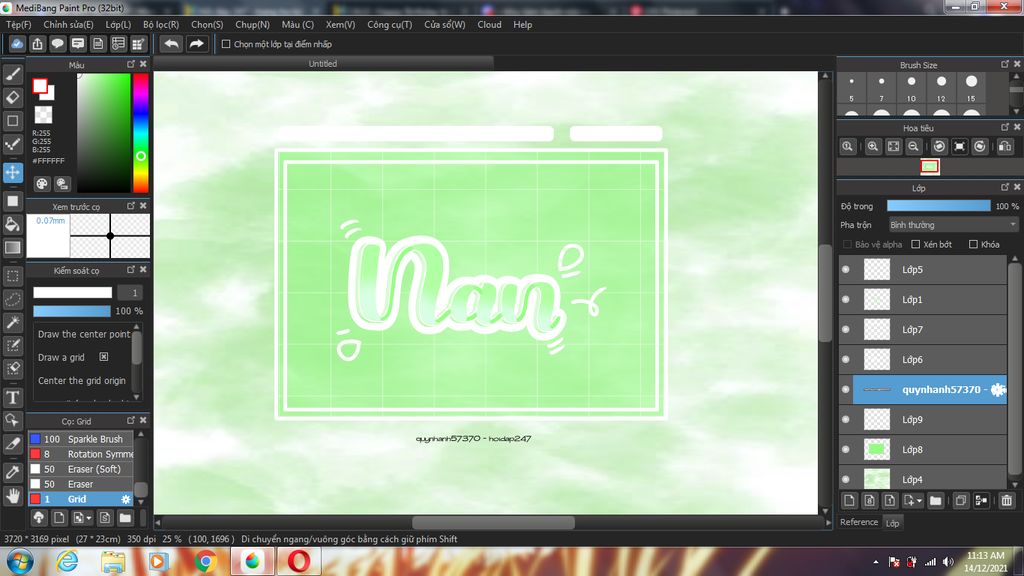Select the Move tool
Screen dimensions: 1024x576
coord(12,172)
